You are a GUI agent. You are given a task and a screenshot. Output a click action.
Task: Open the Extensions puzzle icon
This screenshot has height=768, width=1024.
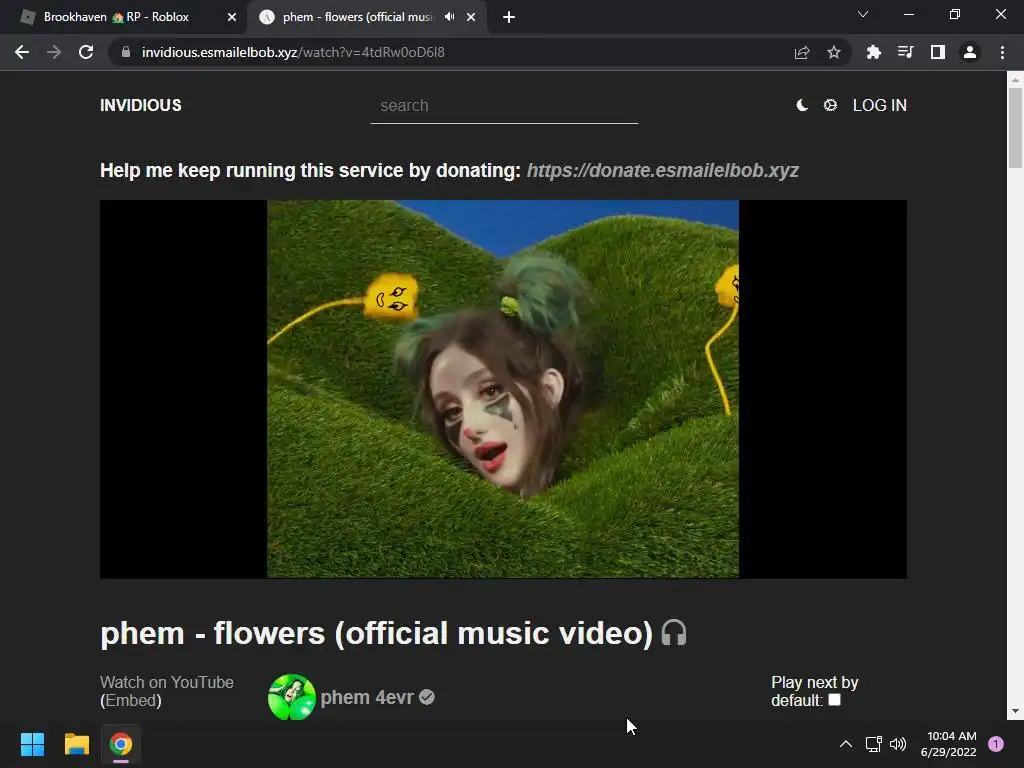click(874, 52)
